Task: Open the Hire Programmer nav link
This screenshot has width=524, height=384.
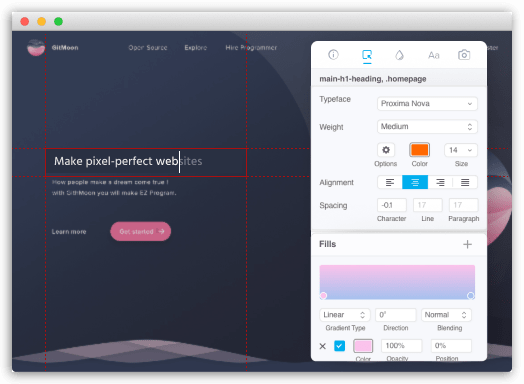Action: pyautogui.click(x=251, y=48)
